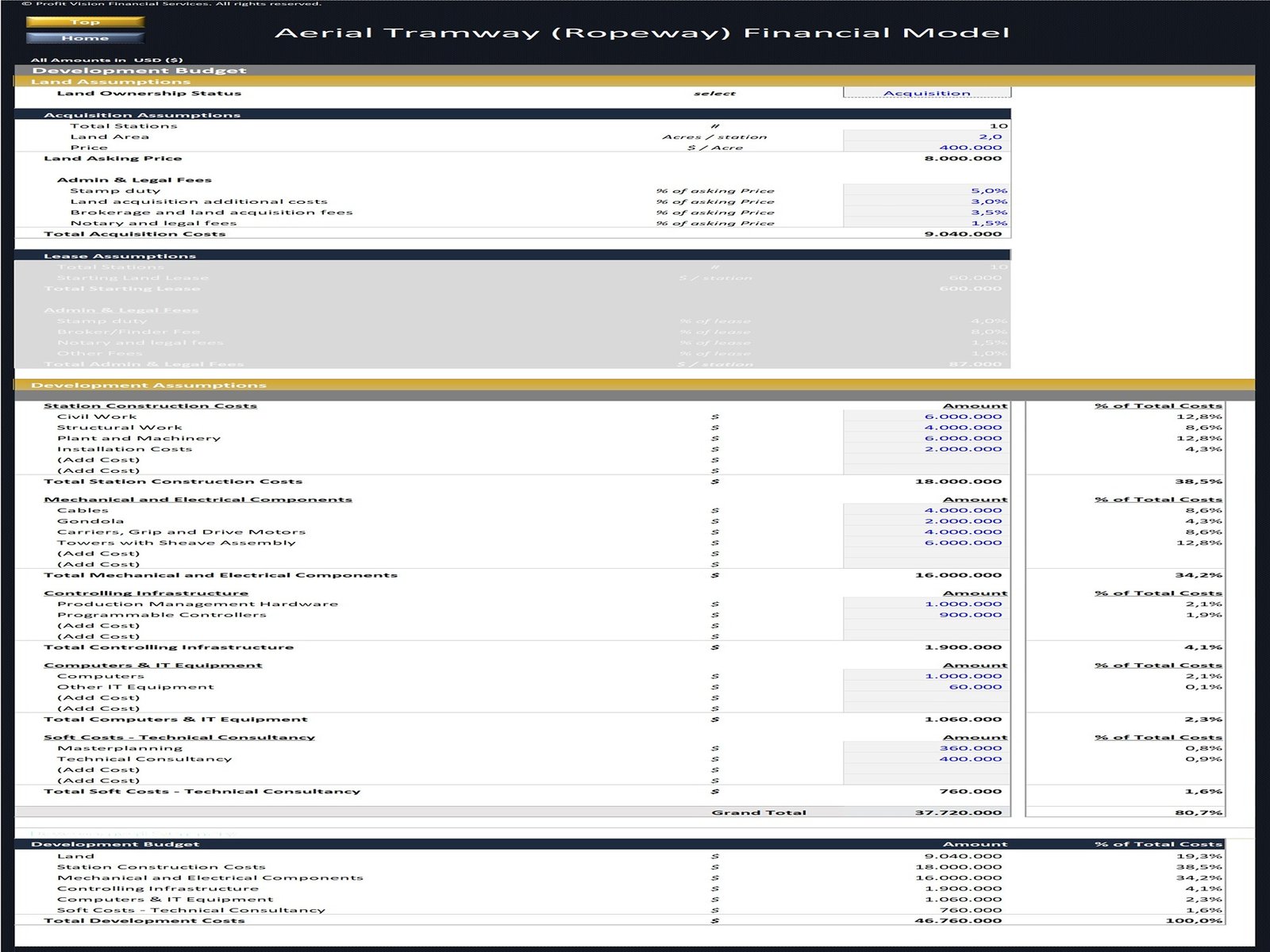Click the Home navigation button
The image size is (1270, 952).
coord(85,38)
